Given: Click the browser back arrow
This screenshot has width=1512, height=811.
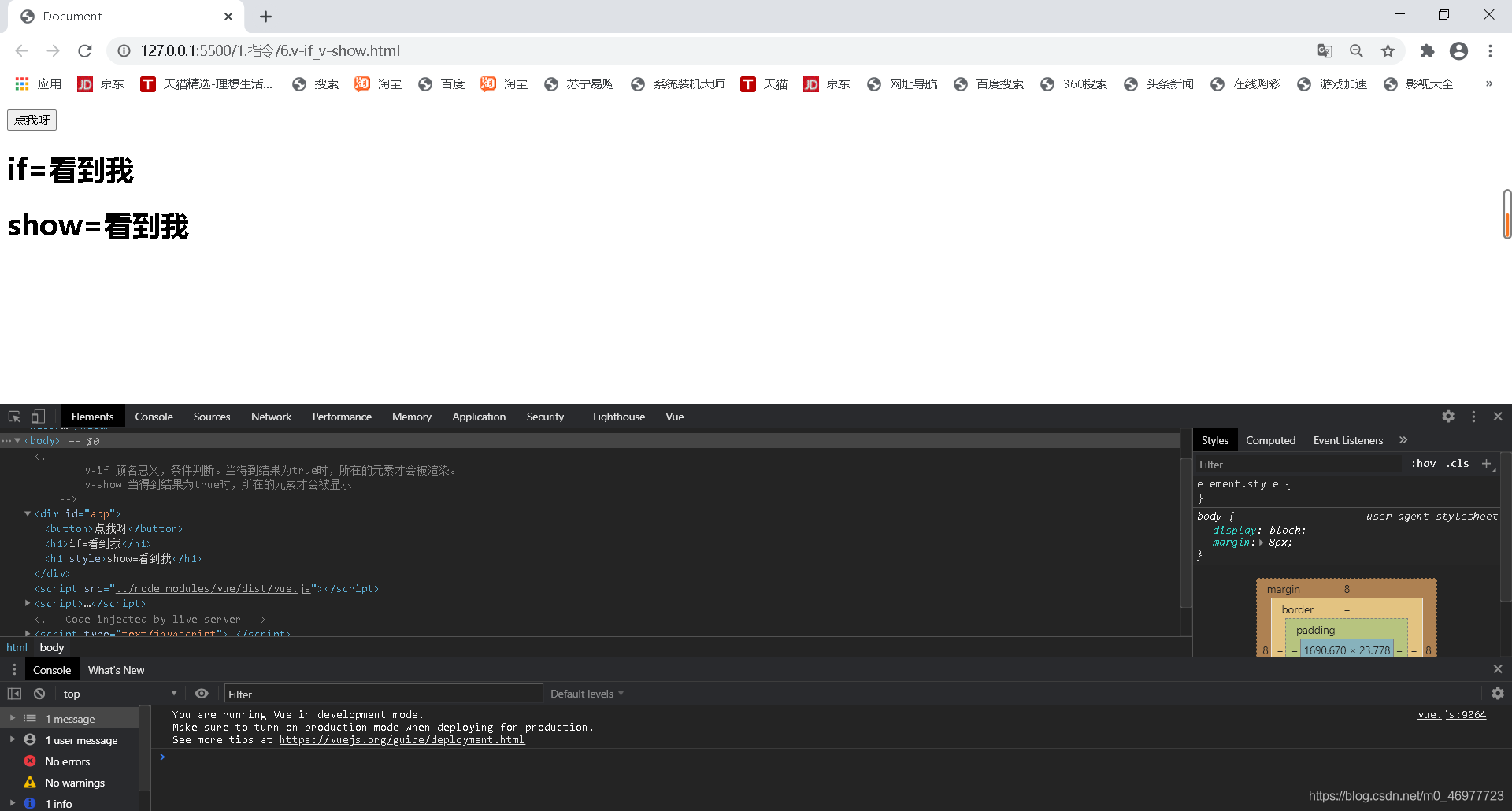Looking at the screenshot, I should point(21,50).
